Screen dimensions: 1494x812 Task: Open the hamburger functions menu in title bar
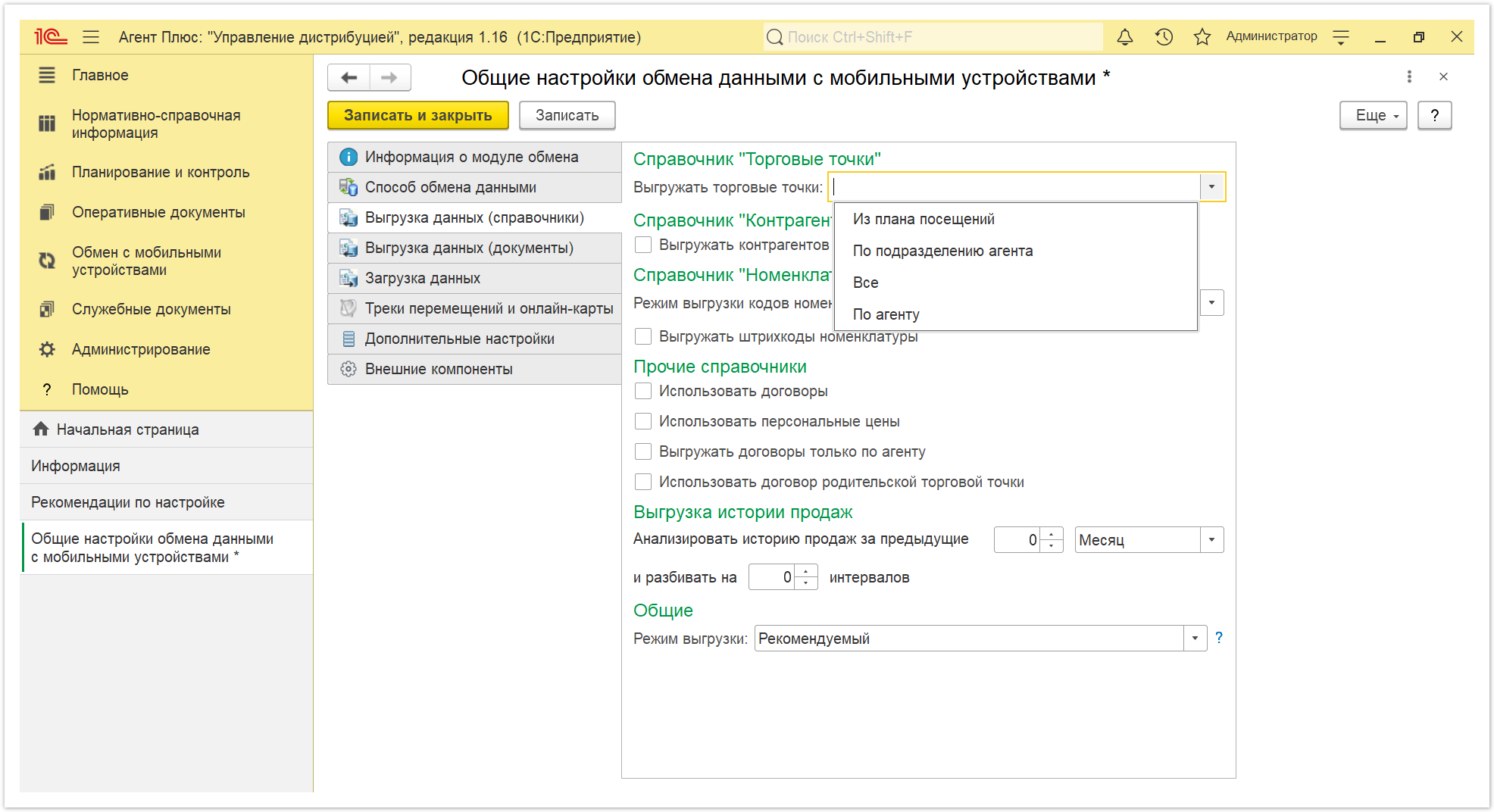[x=91, y=36]
